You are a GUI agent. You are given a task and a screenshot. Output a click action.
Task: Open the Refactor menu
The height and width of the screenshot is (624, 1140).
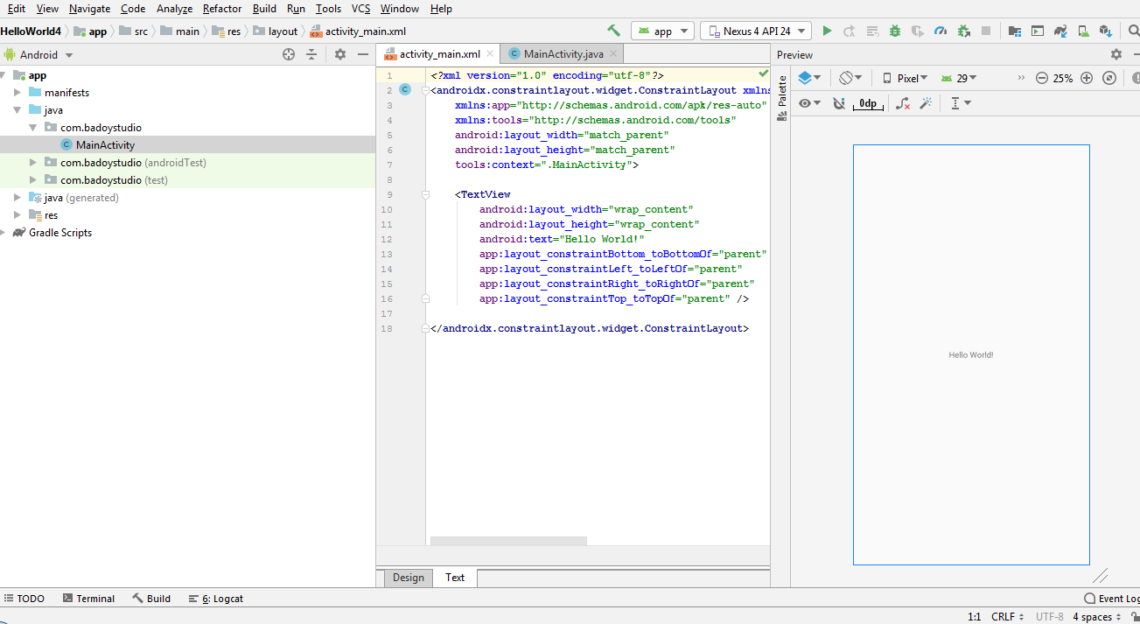coord(222,8)
